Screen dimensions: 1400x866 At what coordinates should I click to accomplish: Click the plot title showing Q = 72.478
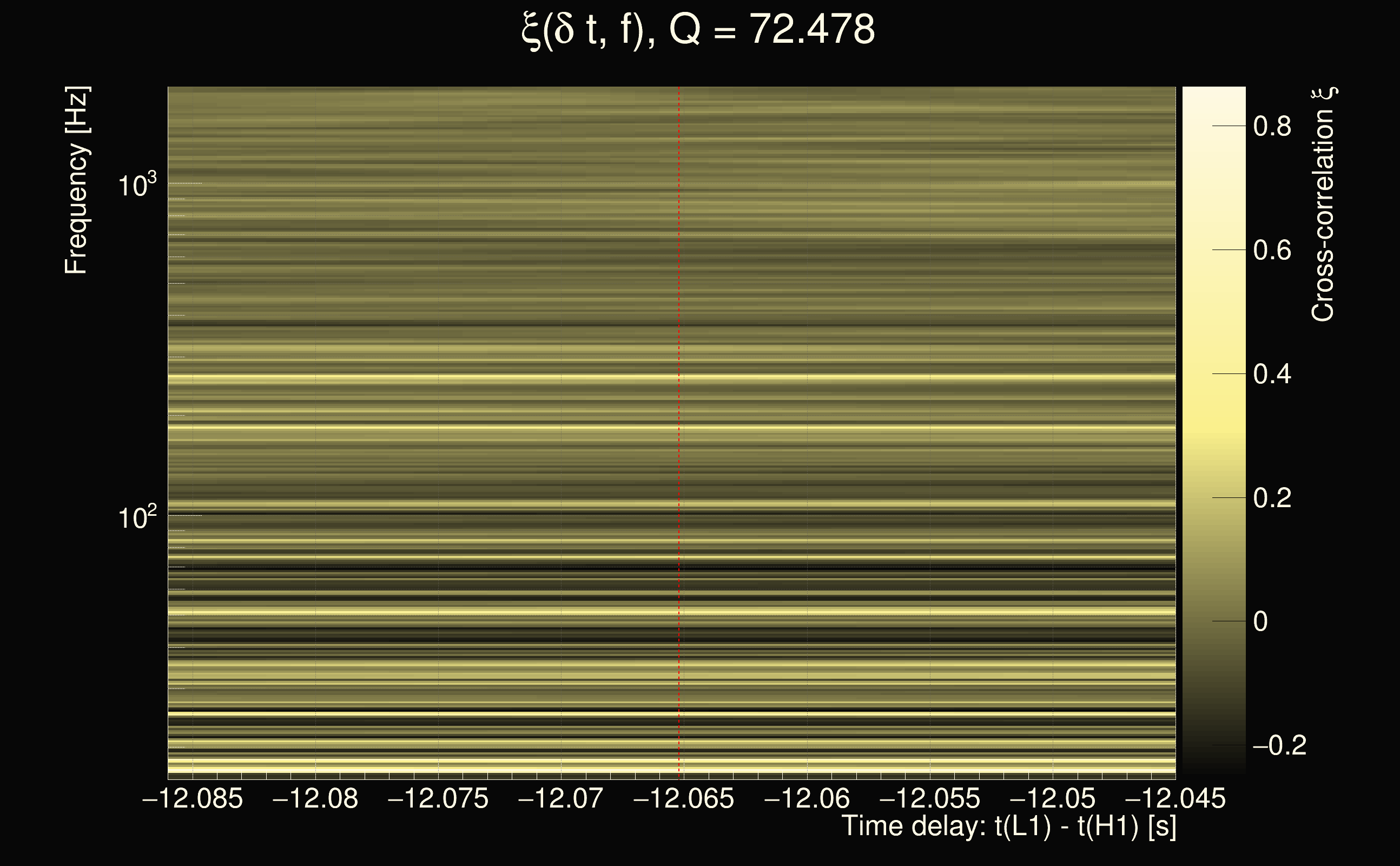point(698,30)
